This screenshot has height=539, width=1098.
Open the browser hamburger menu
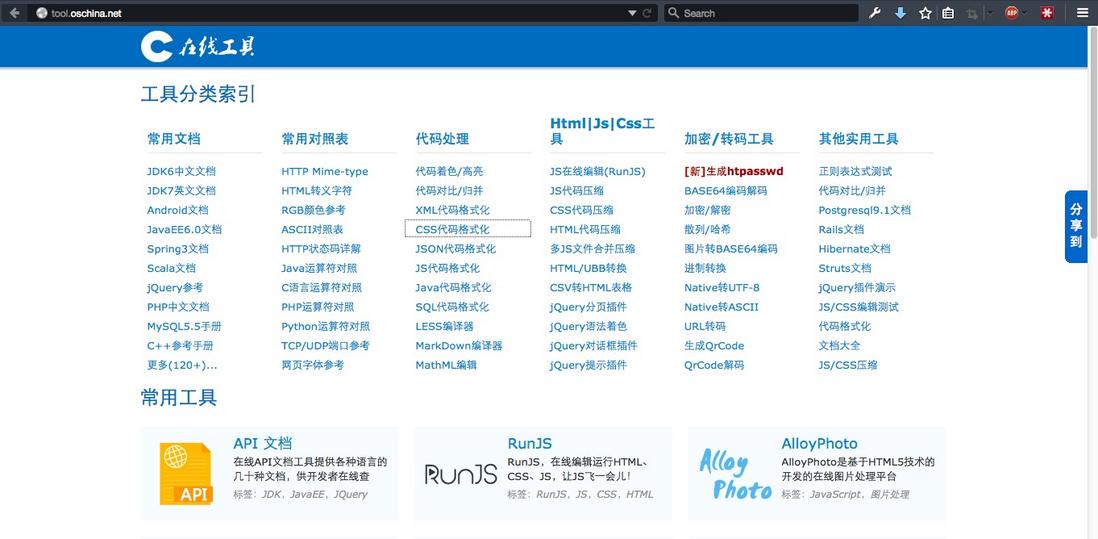[x=1083, y=13]
